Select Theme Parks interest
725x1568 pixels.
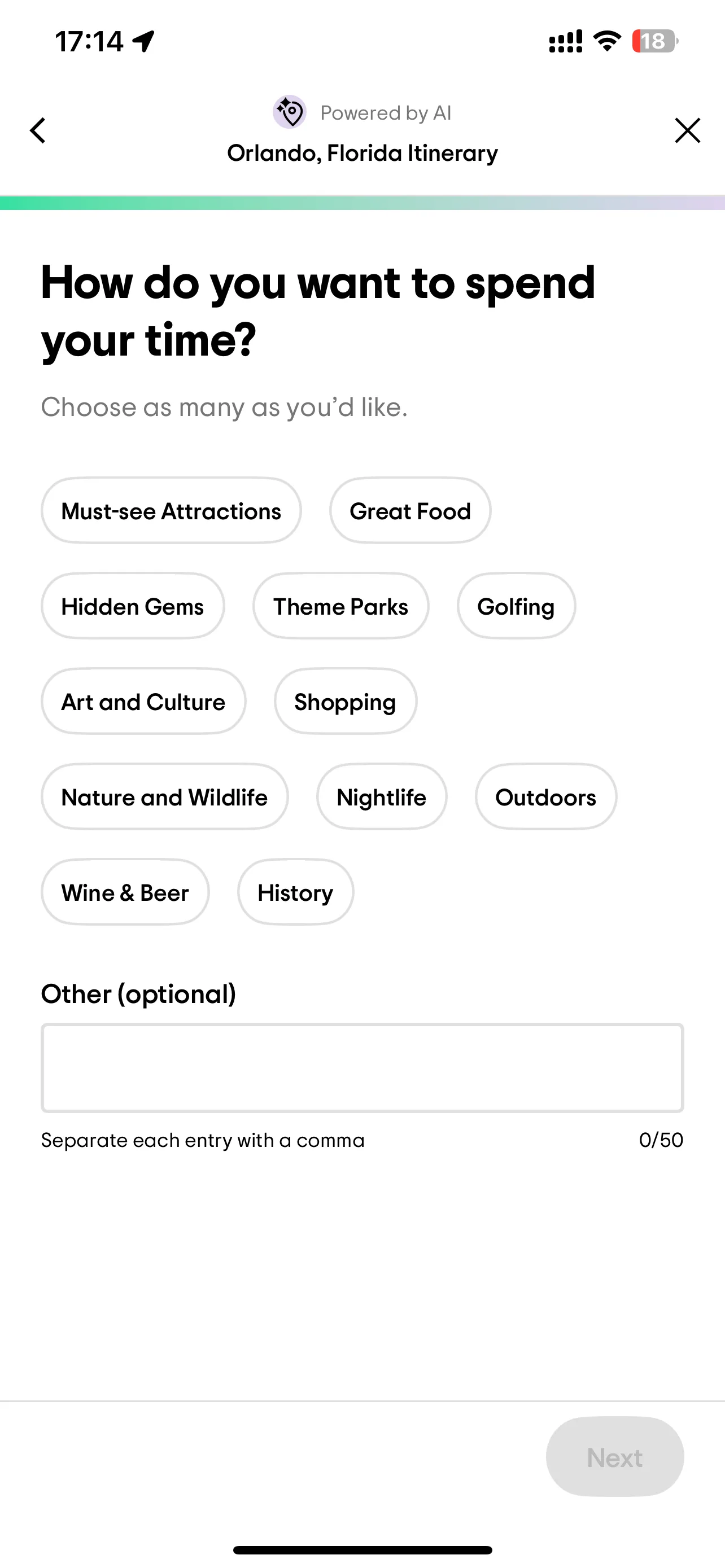[341, 606]
